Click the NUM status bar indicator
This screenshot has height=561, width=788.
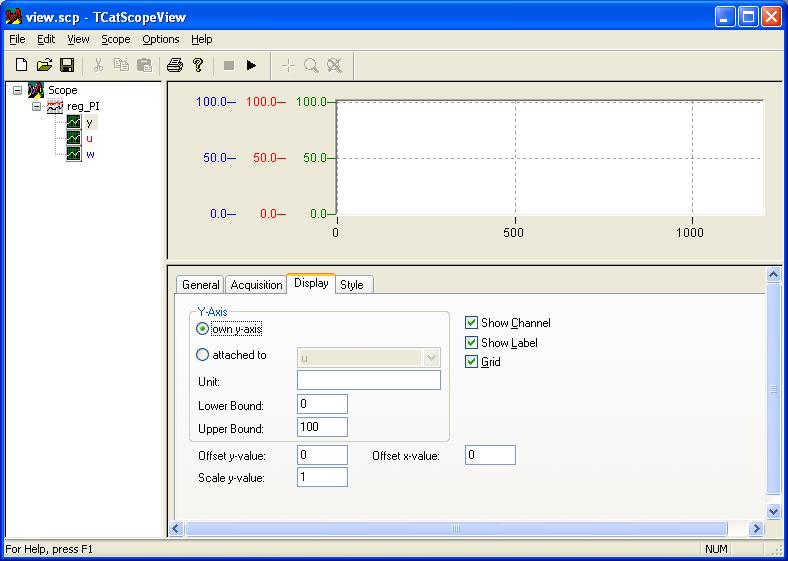click(716, 549)
